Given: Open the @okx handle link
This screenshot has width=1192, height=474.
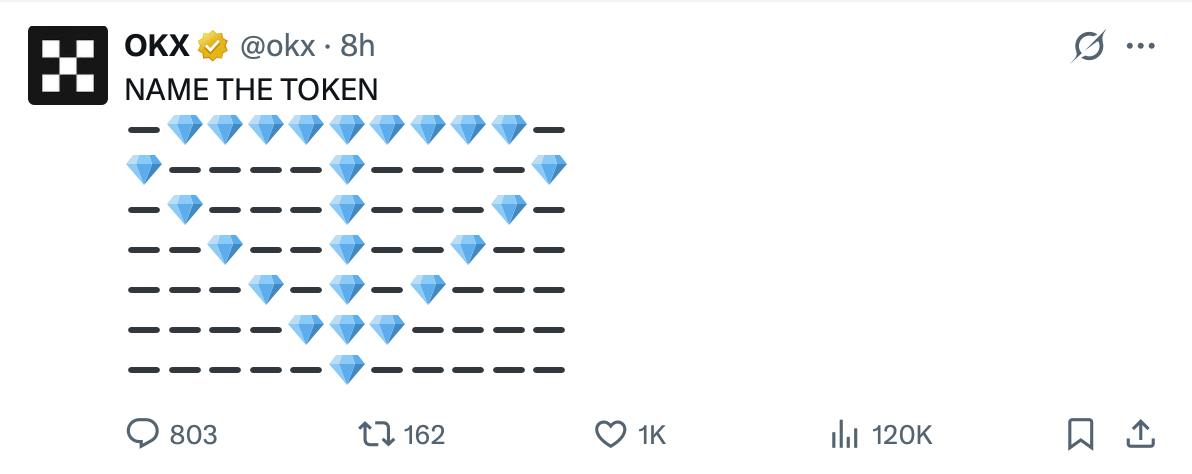Looking at the screenshot, I should (277, 47).
